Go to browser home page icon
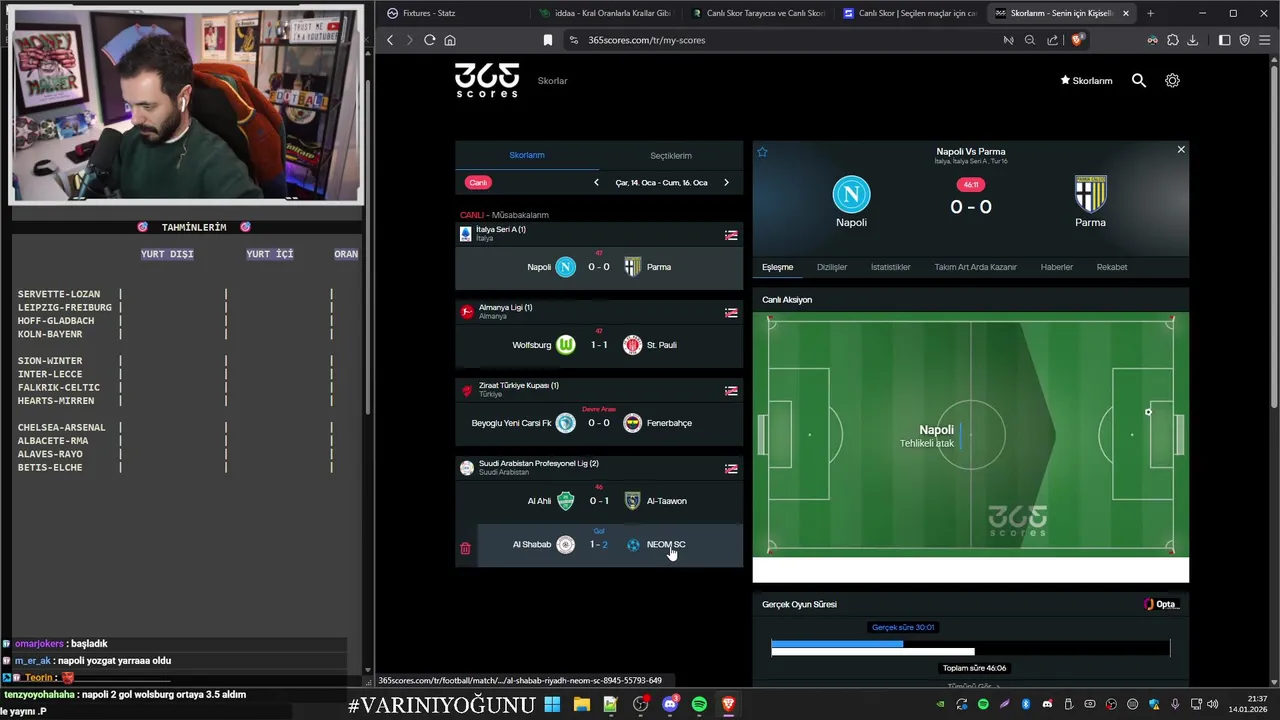 (x=450, y=40)
